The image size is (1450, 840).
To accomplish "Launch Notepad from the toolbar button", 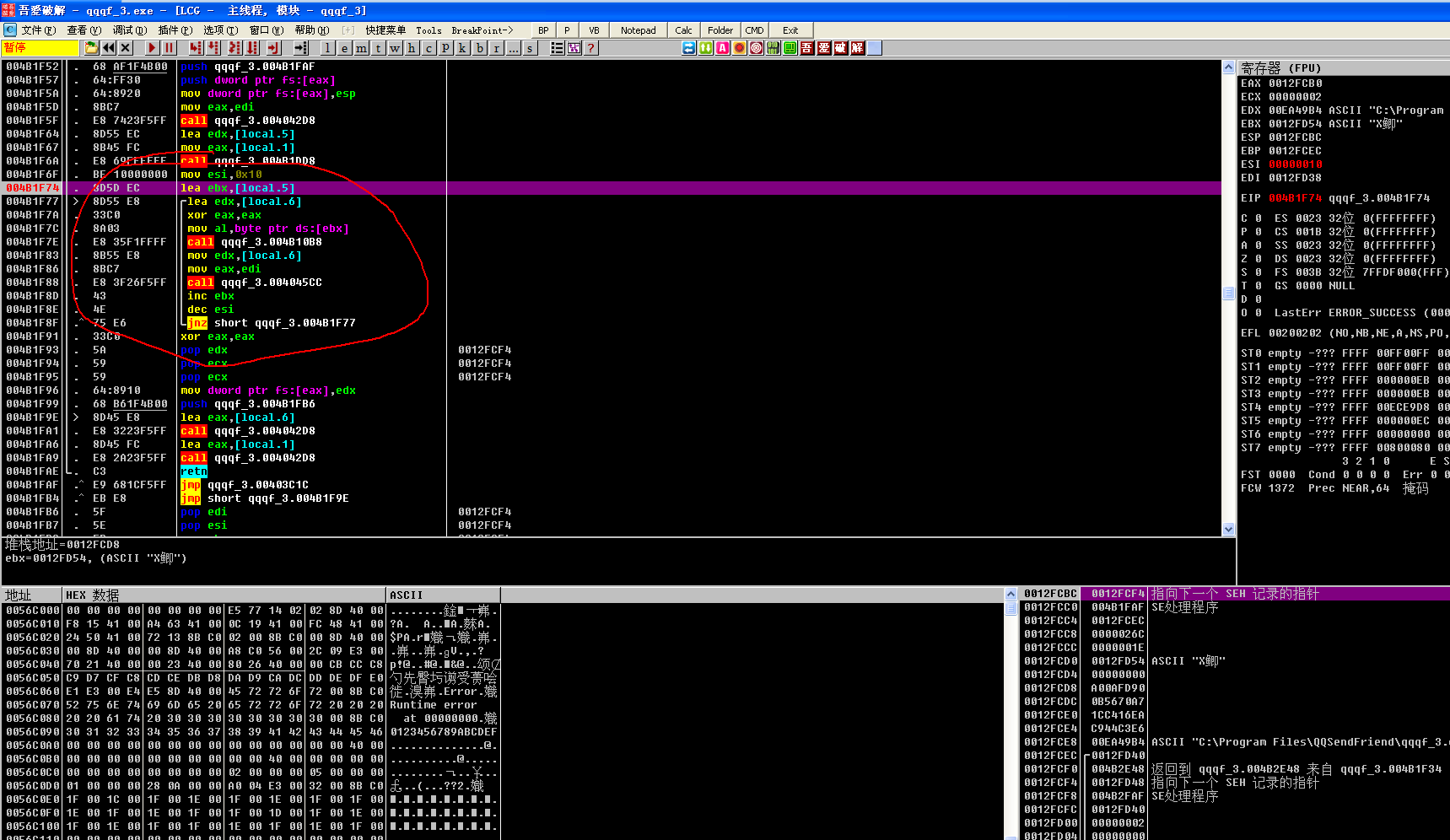I will coord(639,30).
